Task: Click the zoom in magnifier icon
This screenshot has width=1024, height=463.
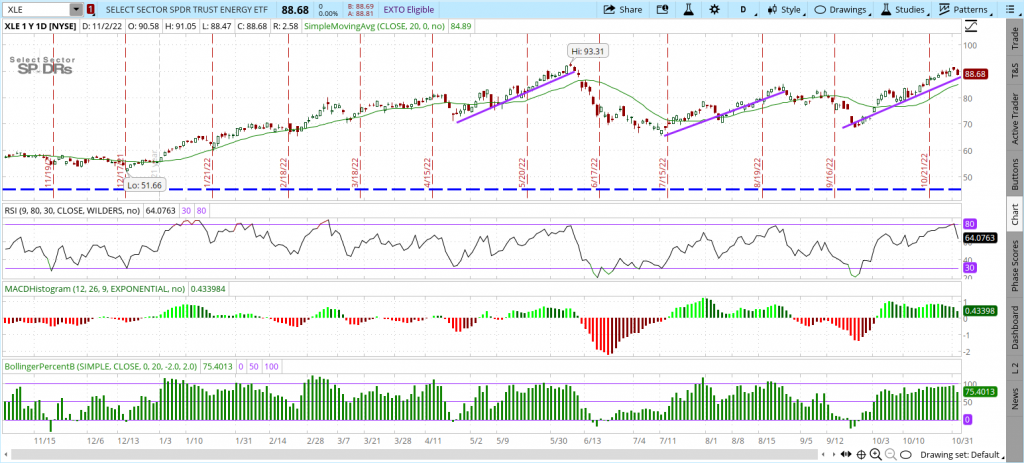Action: coord(876,455)
